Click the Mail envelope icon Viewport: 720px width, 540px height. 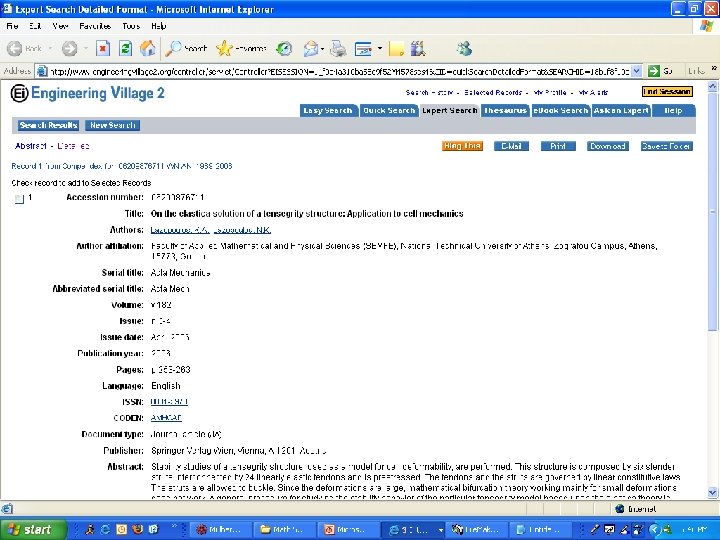[311, 48]
